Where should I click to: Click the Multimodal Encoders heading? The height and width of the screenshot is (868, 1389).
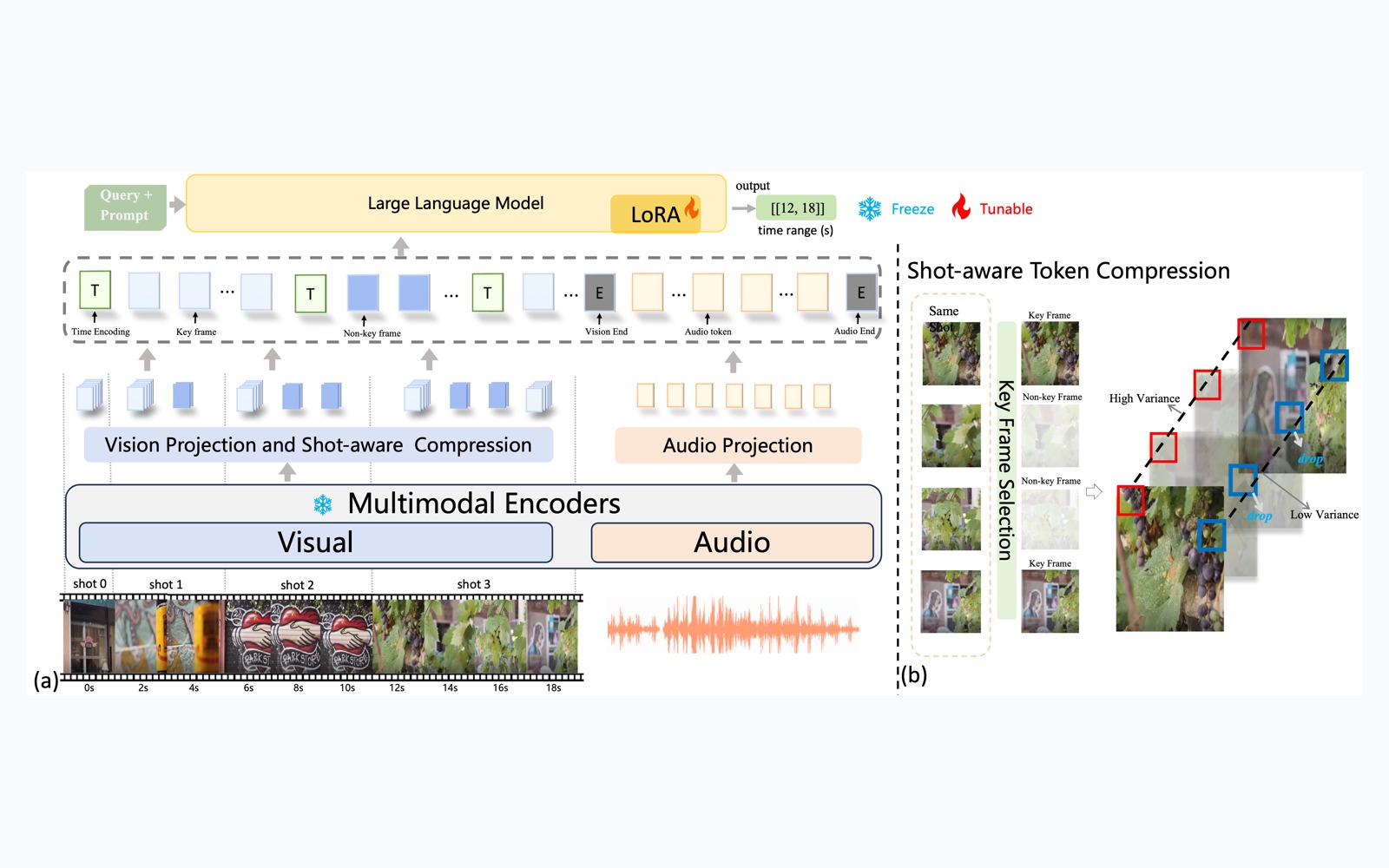click(484, 503)
